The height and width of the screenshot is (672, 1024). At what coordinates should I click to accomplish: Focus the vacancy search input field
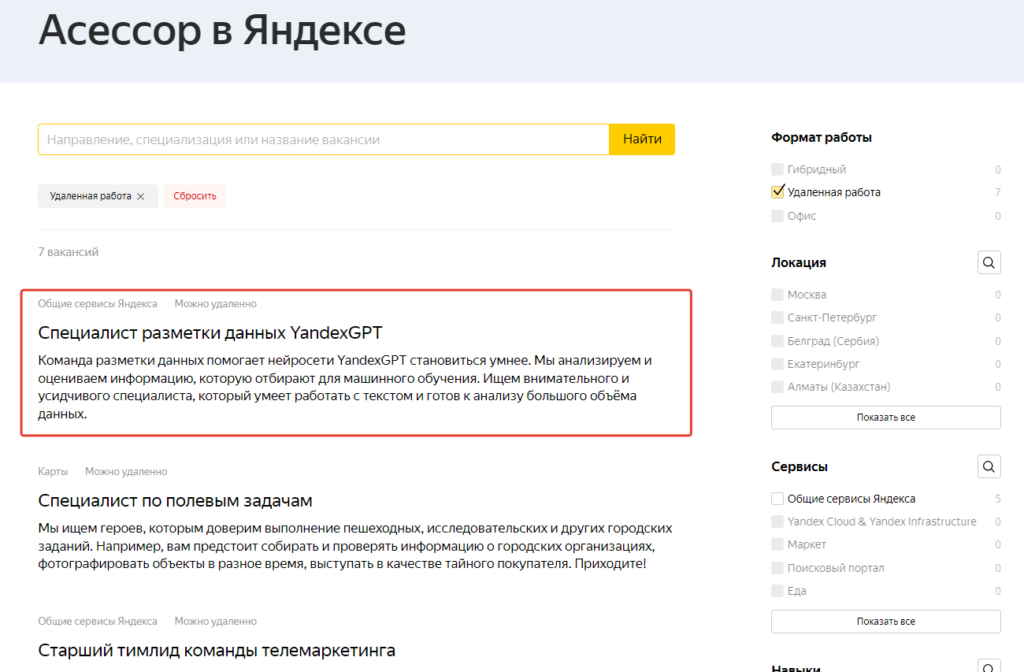click(324, 139)
